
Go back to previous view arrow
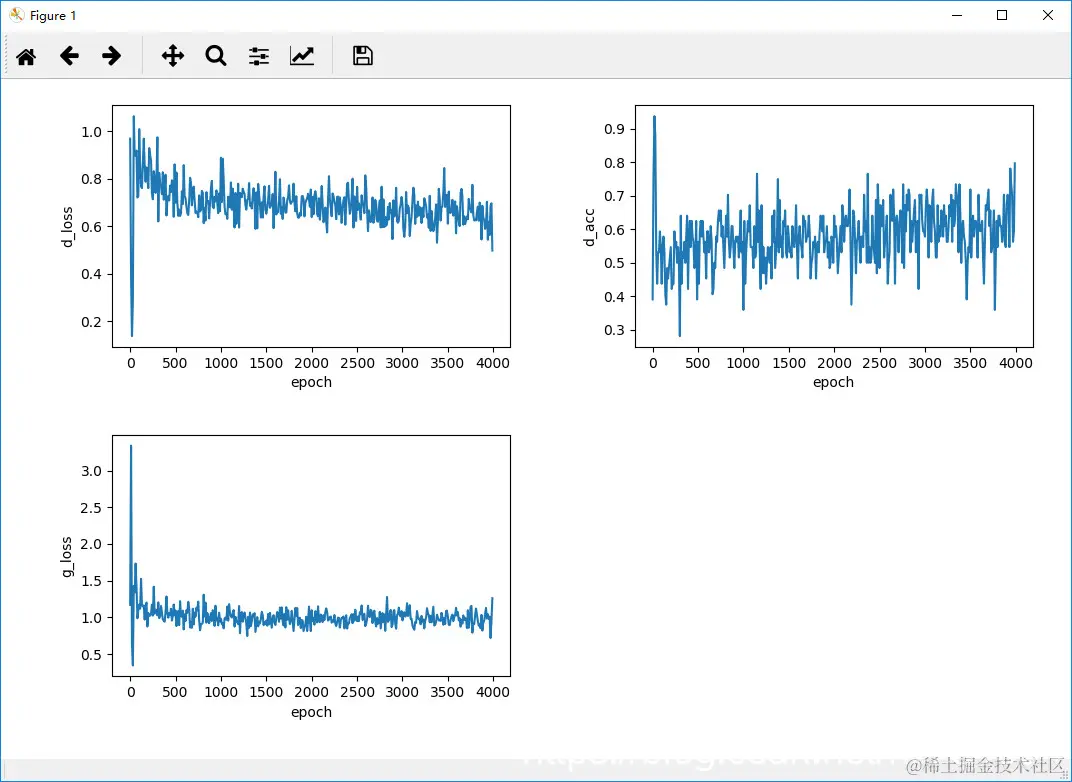click(x=69, y=56)
